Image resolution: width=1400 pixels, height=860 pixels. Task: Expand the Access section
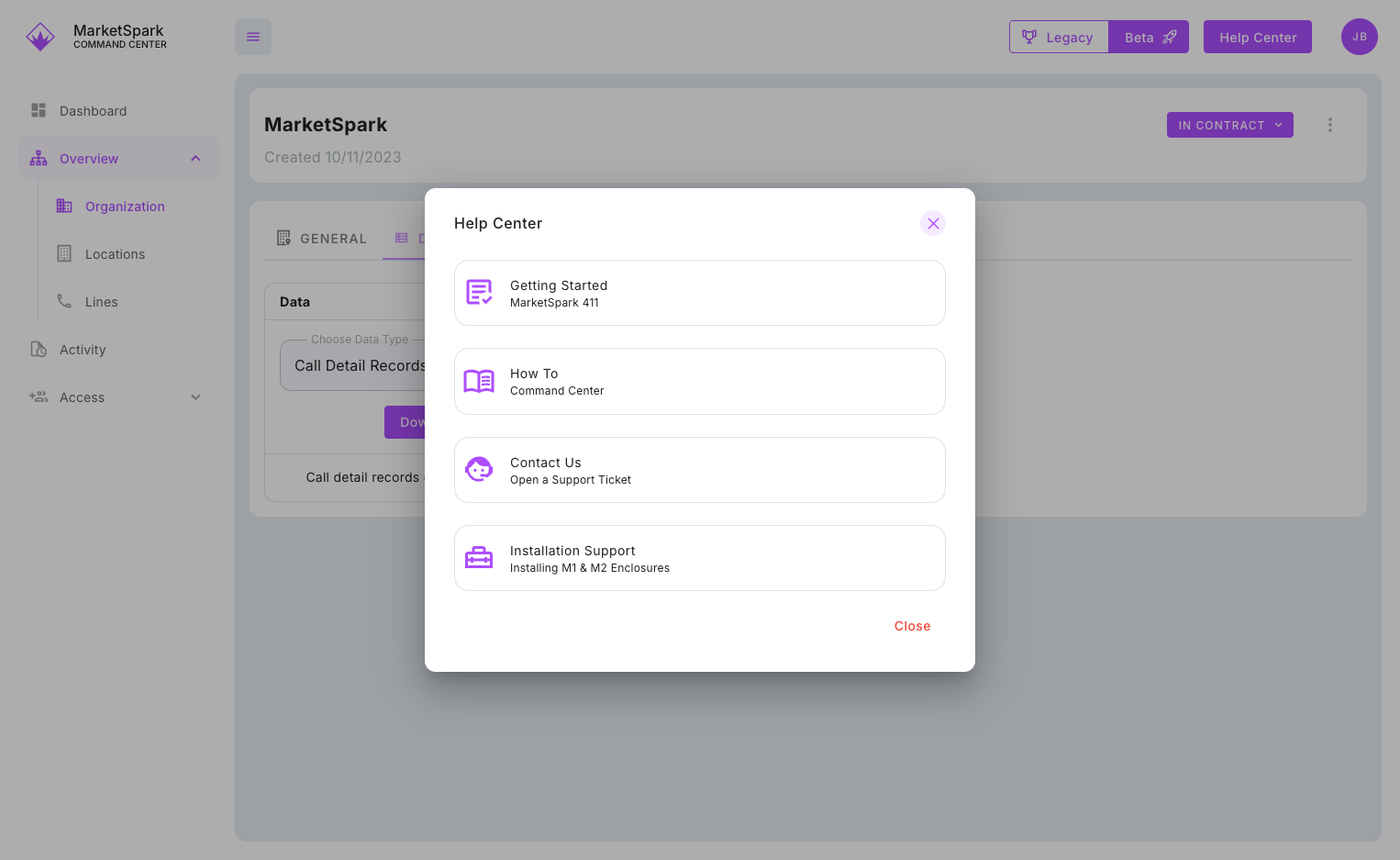[195, 396]
